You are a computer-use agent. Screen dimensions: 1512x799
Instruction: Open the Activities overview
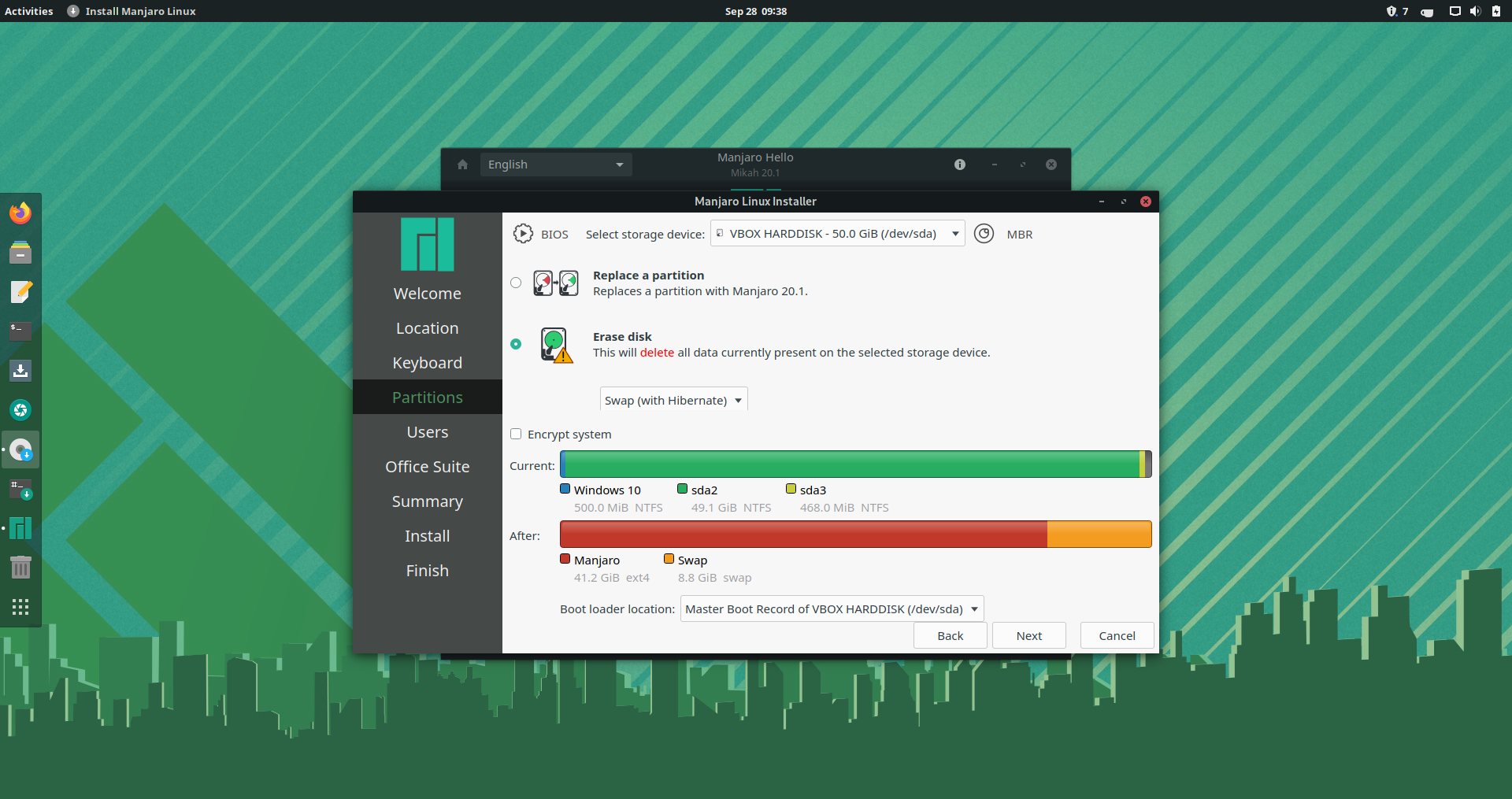point(29,11)
